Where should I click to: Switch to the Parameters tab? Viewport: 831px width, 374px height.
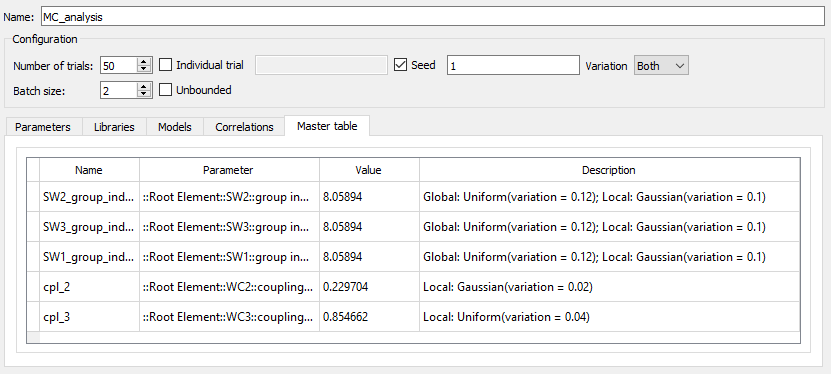click(x=43, y=127)
